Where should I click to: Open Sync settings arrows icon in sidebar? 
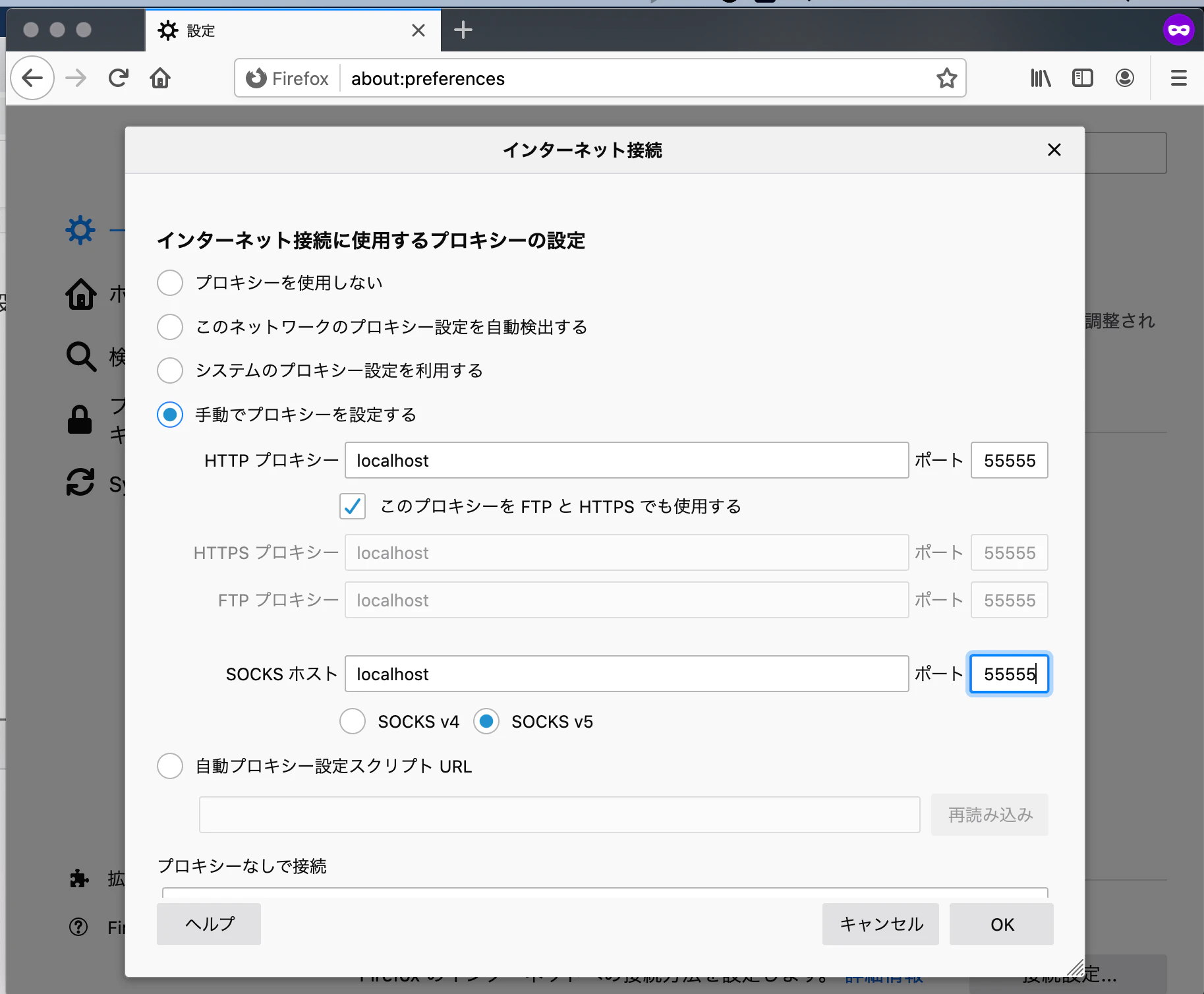80,482
